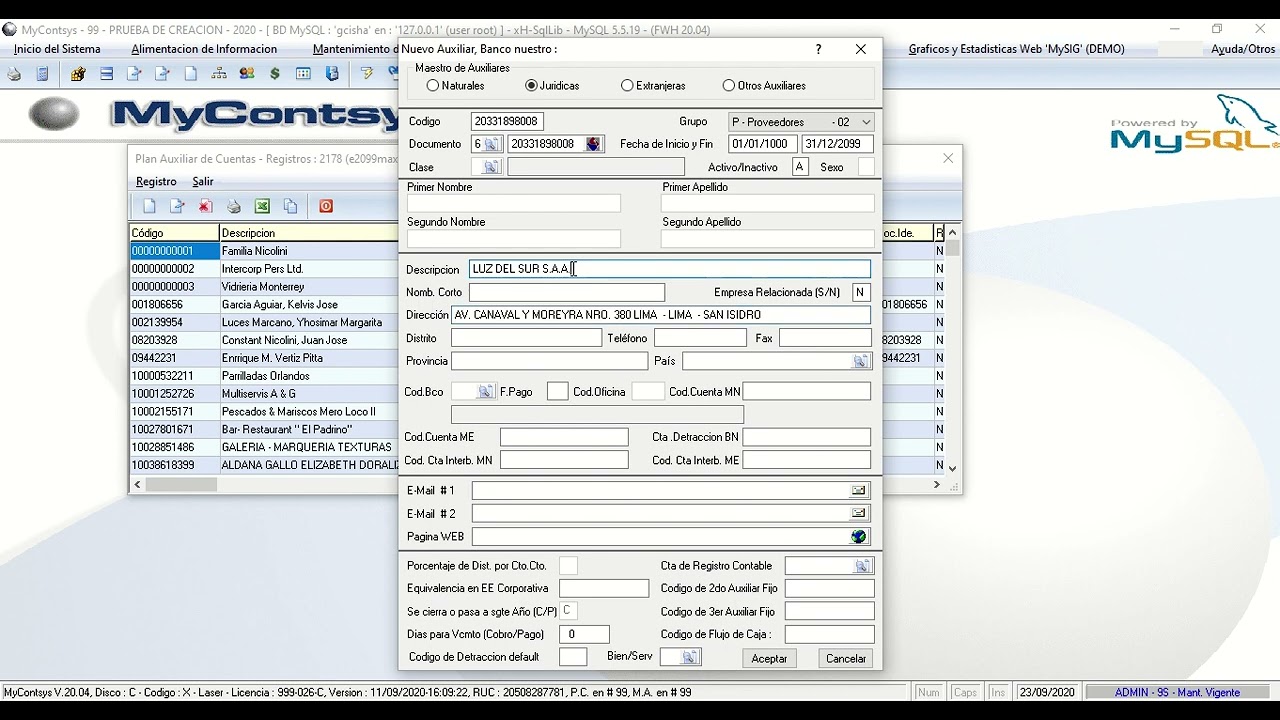
Task: Click the Bien/Serv lookup icon
Action: 690,657
